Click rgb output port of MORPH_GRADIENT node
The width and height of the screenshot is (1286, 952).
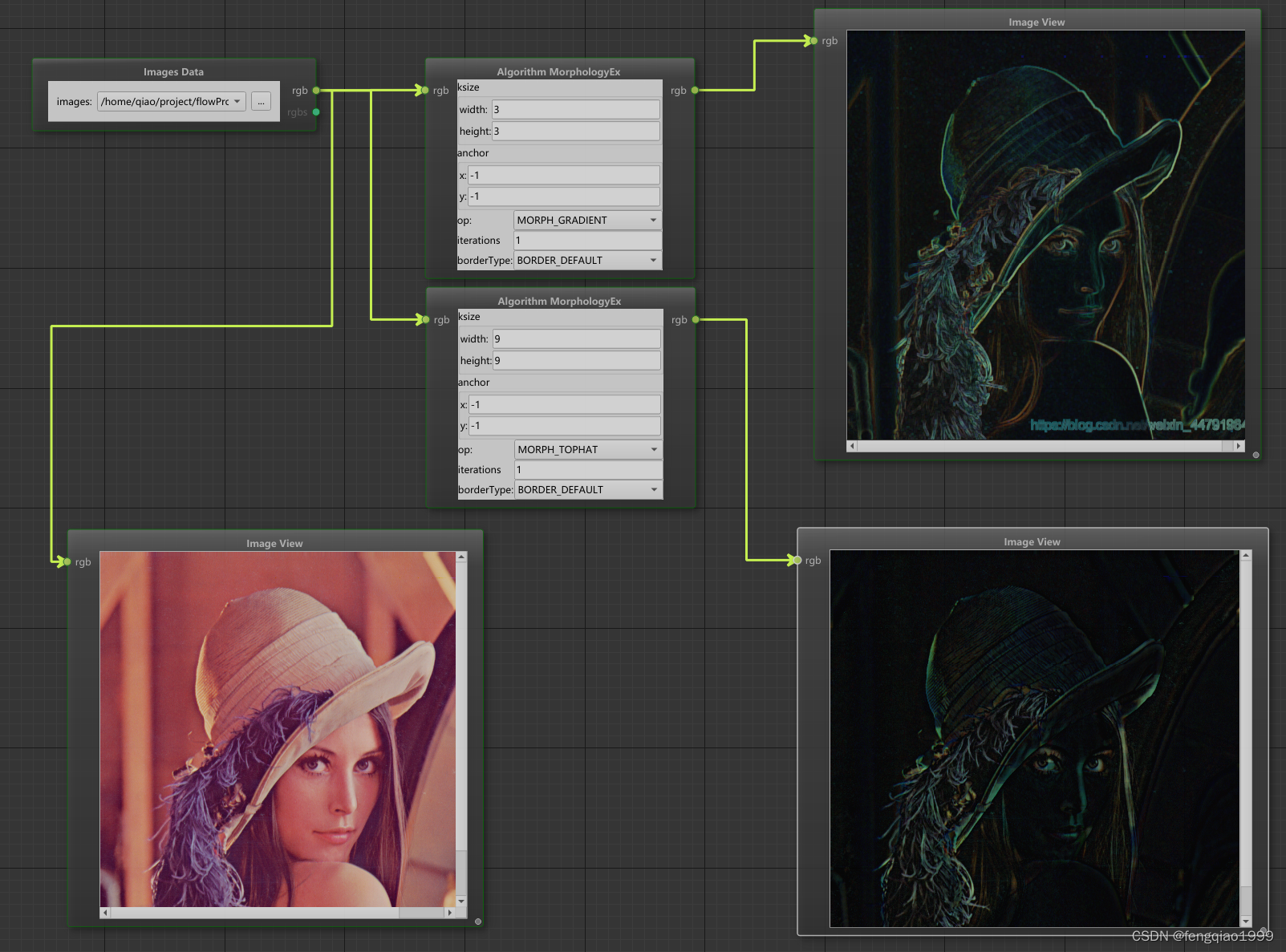coord(695,91)
